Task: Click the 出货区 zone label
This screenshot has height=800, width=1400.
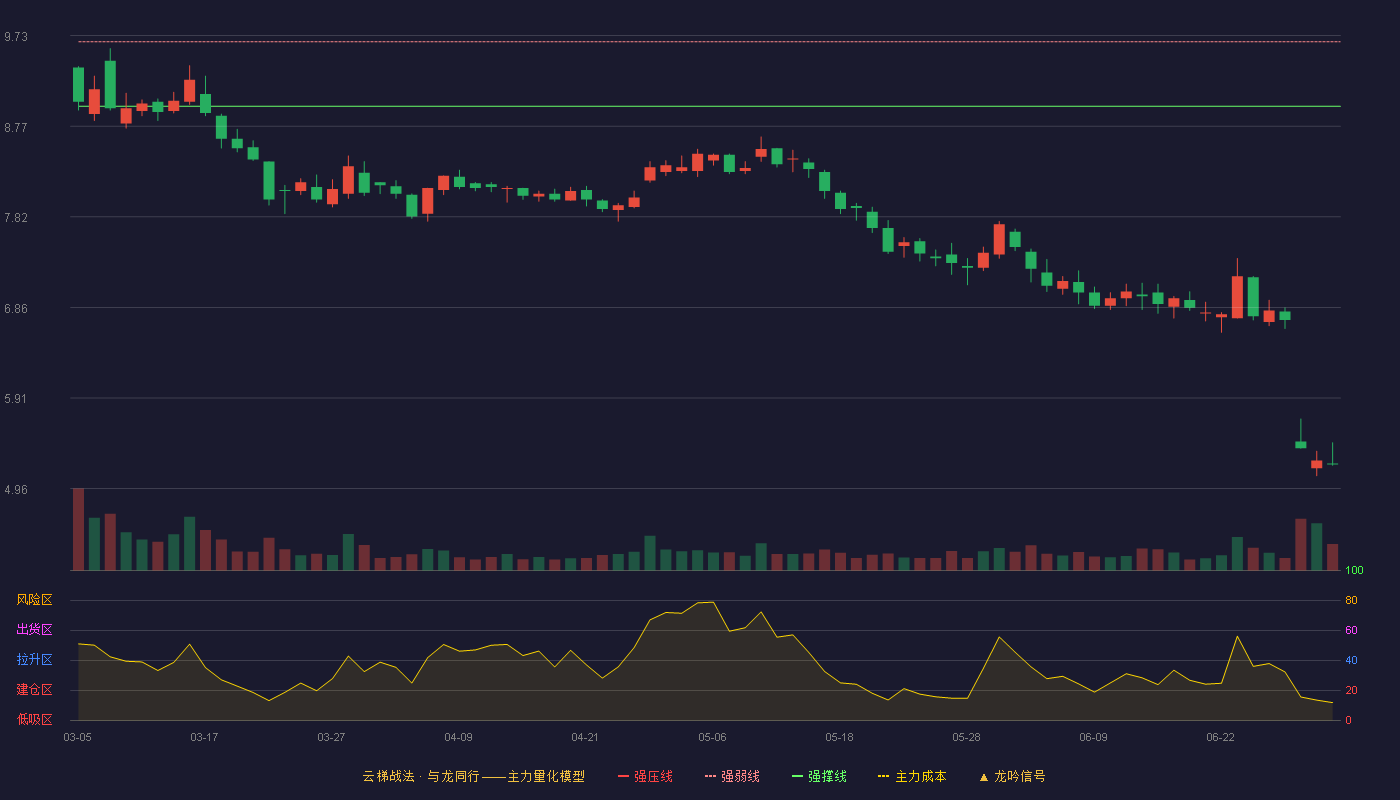Action: [x=35, y=630]
